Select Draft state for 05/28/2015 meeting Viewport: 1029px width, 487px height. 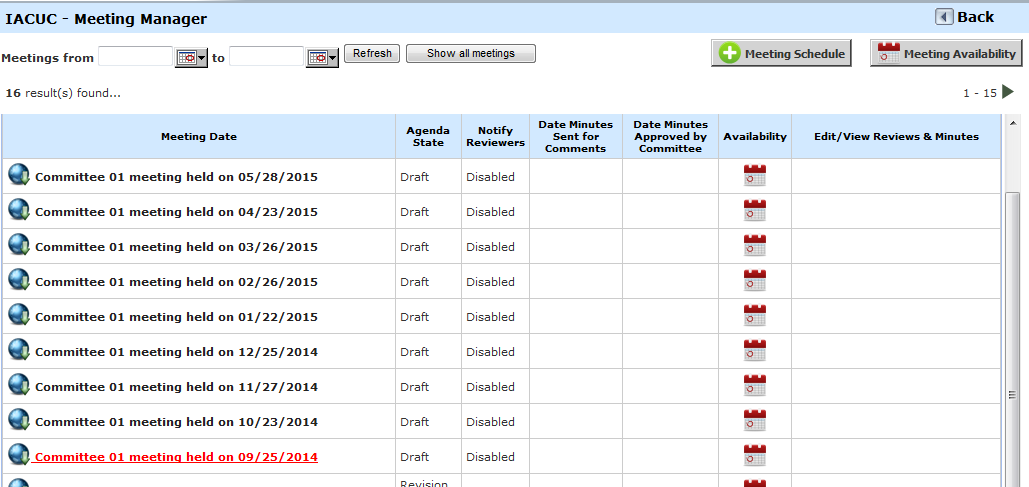coord(414,177)
